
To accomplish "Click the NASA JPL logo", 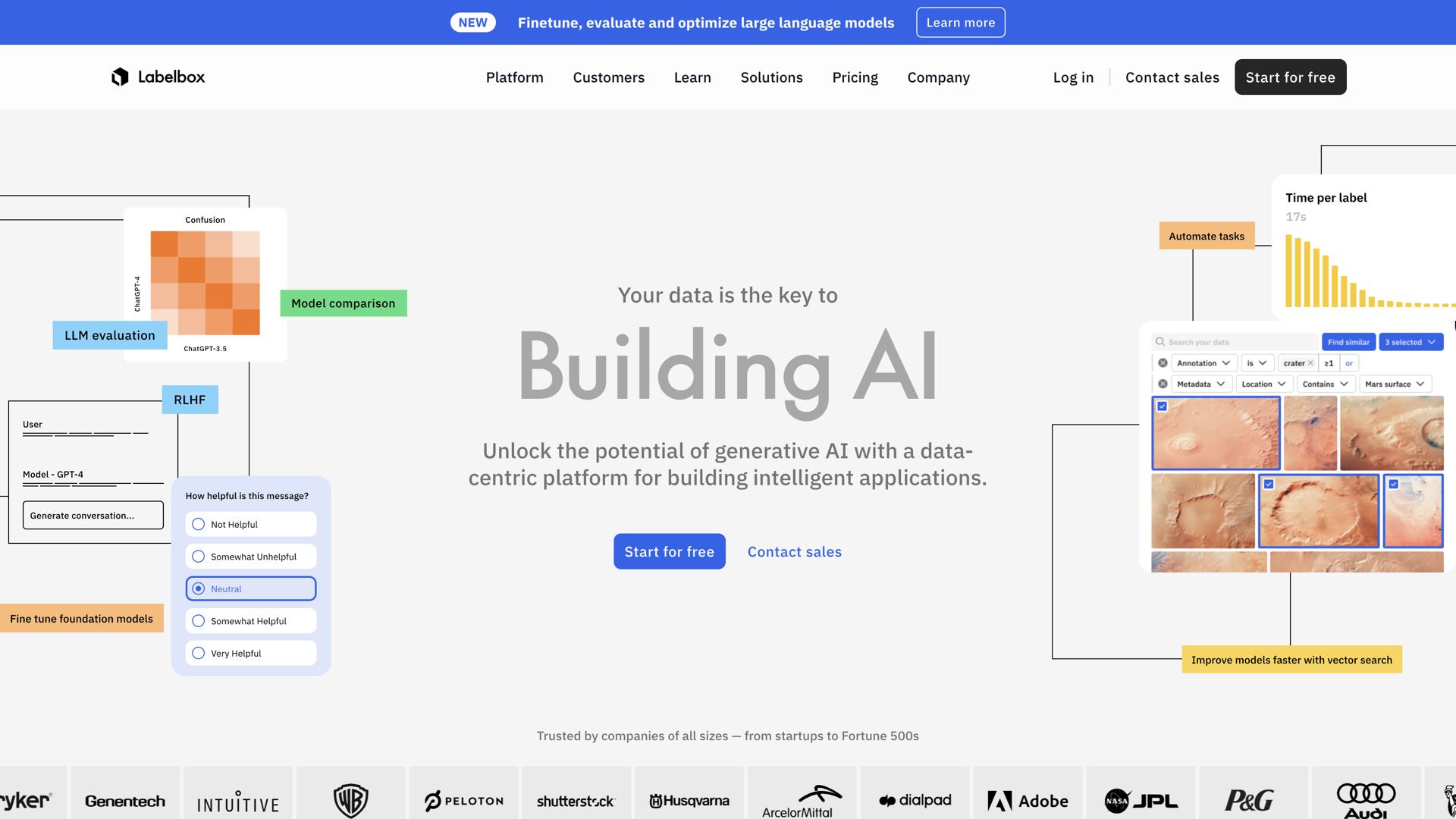I will [1141, 800].
